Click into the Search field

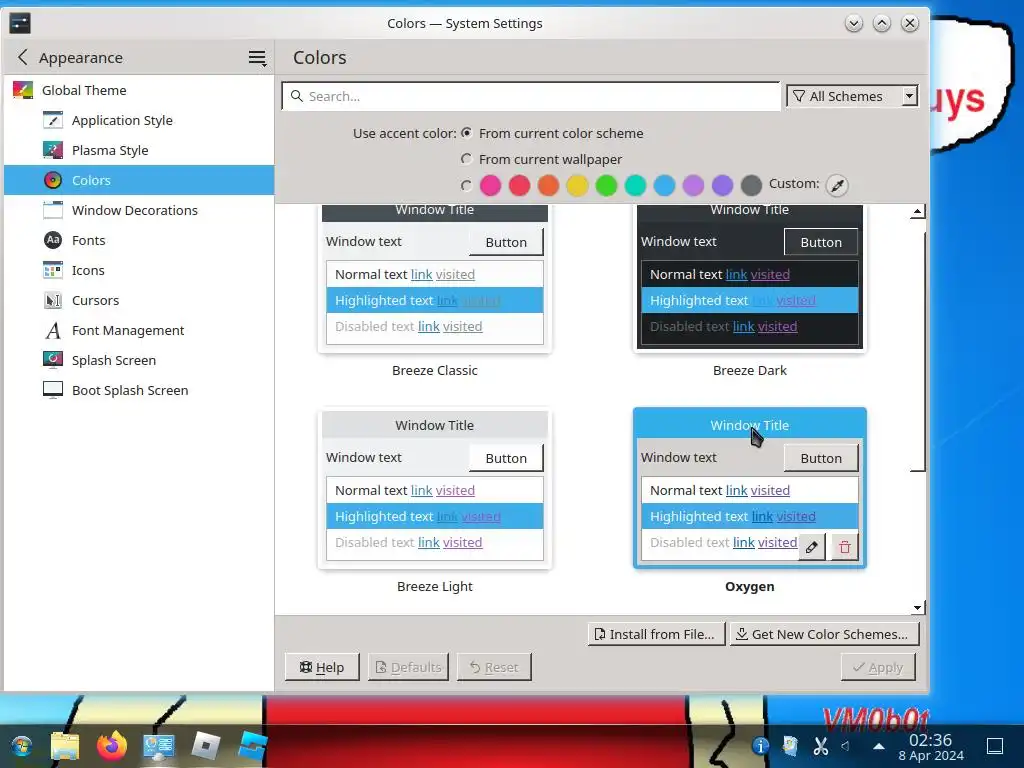coord(531,97)
